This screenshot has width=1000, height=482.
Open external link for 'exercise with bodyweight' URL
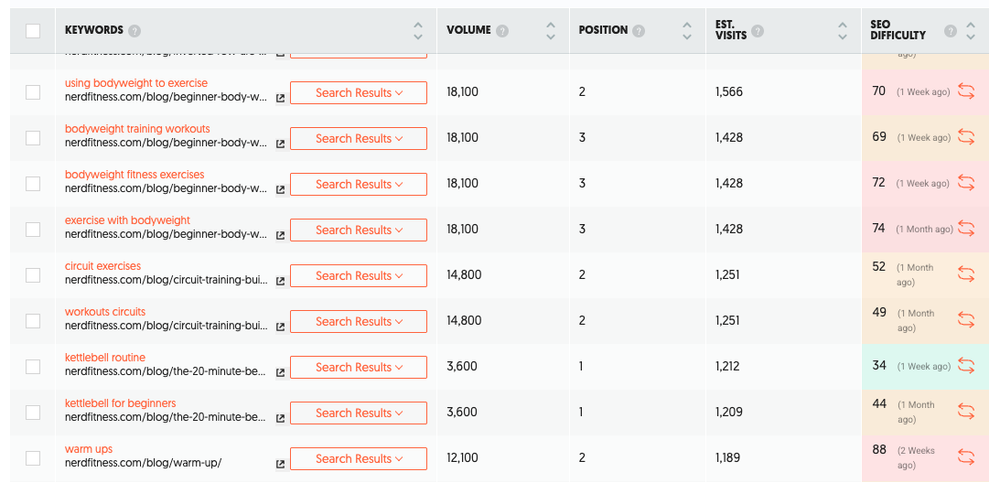point(280,236)
